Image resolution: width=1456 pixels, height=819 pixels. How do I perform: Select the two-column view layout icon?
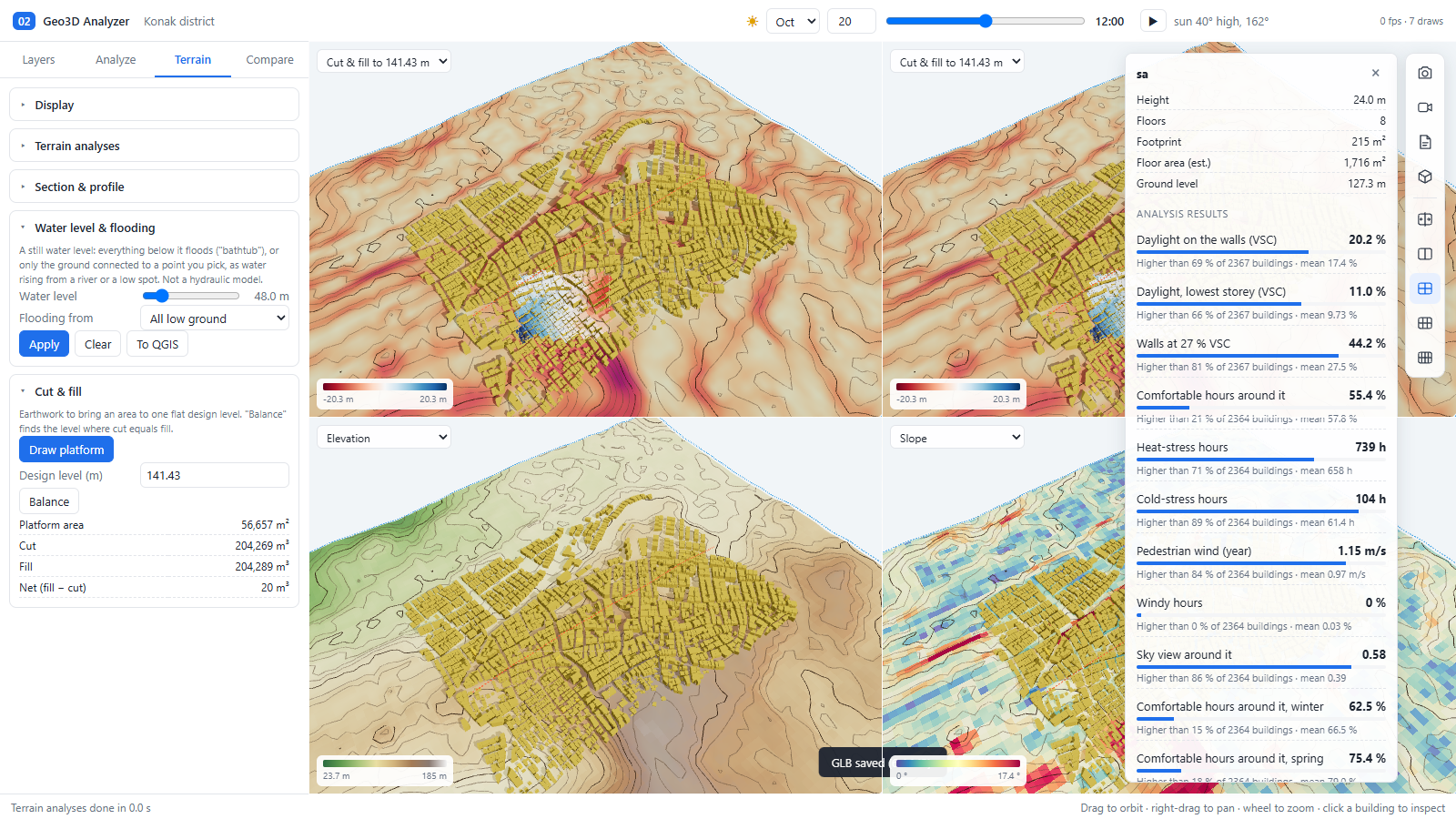[1425, 254]
